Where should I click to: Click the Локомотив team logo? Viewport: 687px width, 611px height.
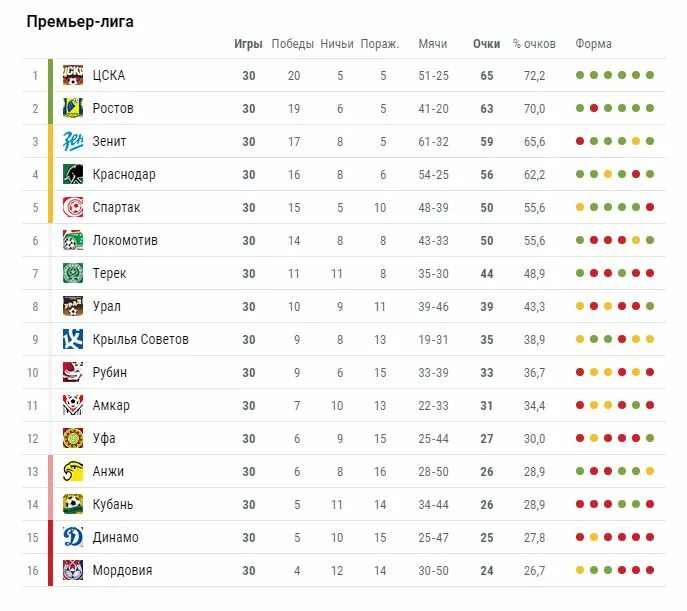73,240
